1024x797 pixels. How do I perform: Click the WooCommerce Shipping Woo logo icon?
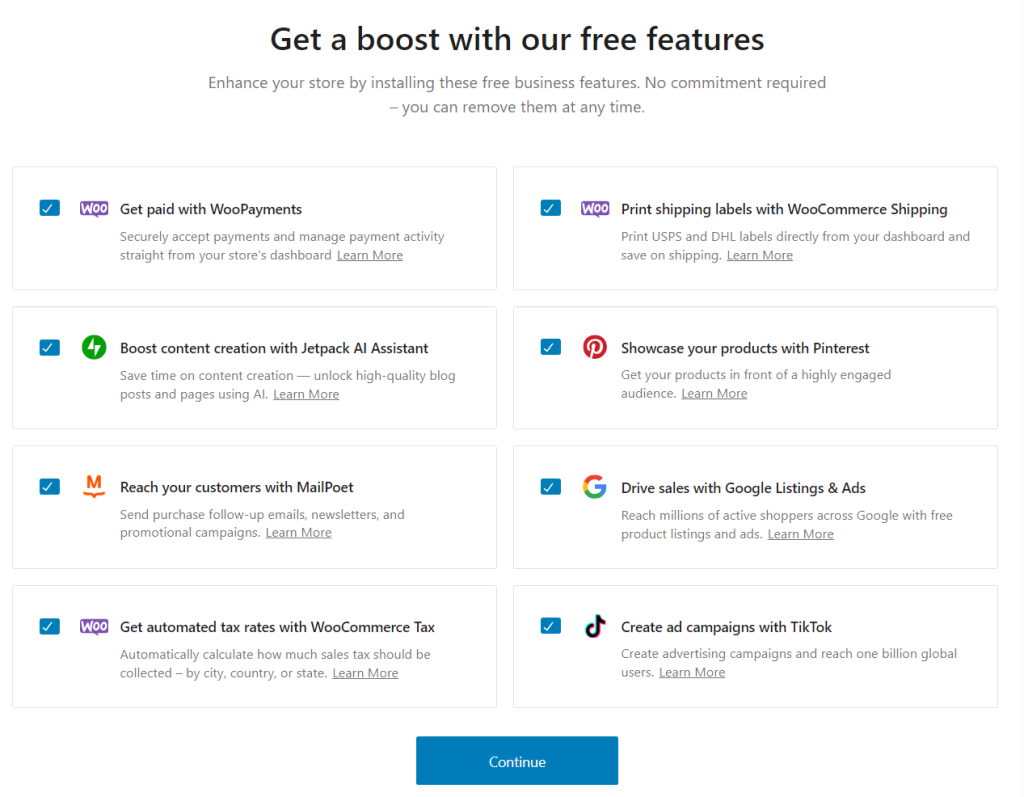(594, 208)
